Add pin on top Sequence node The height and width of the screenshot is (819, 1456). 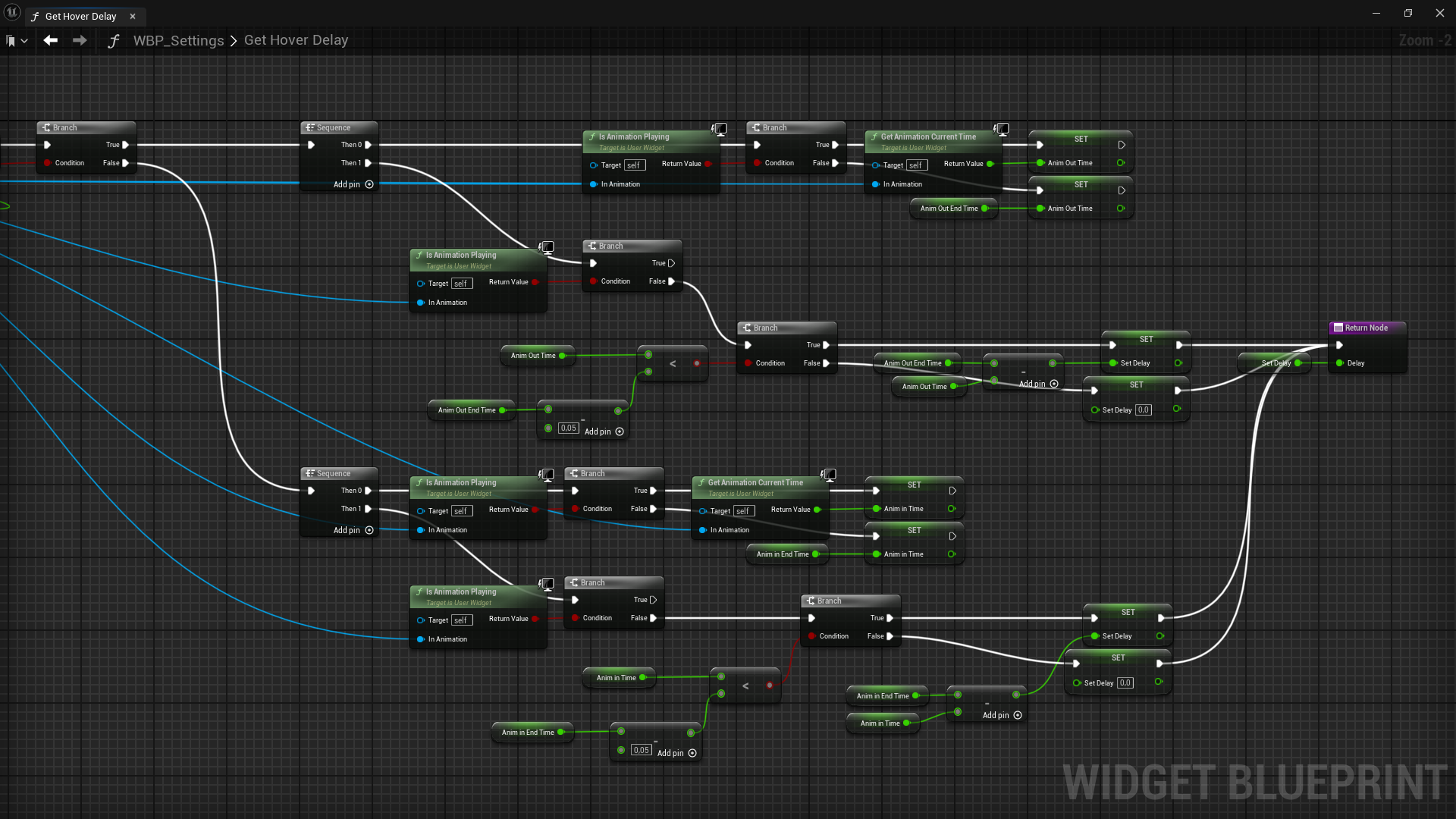[369, 184]
